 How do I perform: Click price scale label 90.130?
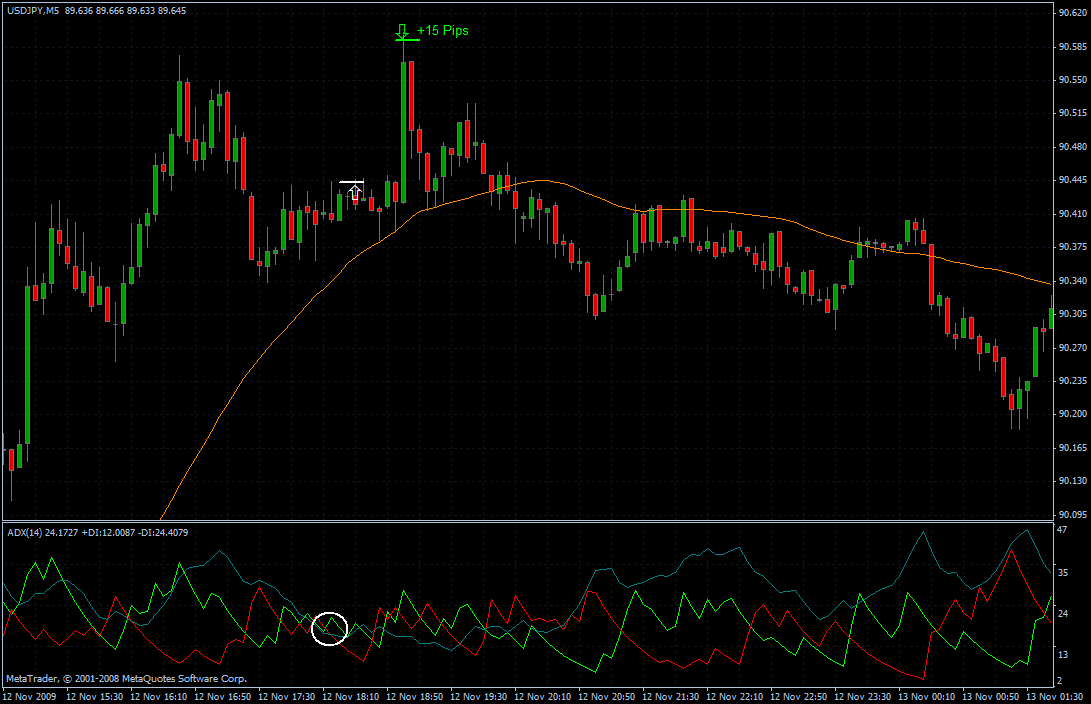(x=1073, y=481)
